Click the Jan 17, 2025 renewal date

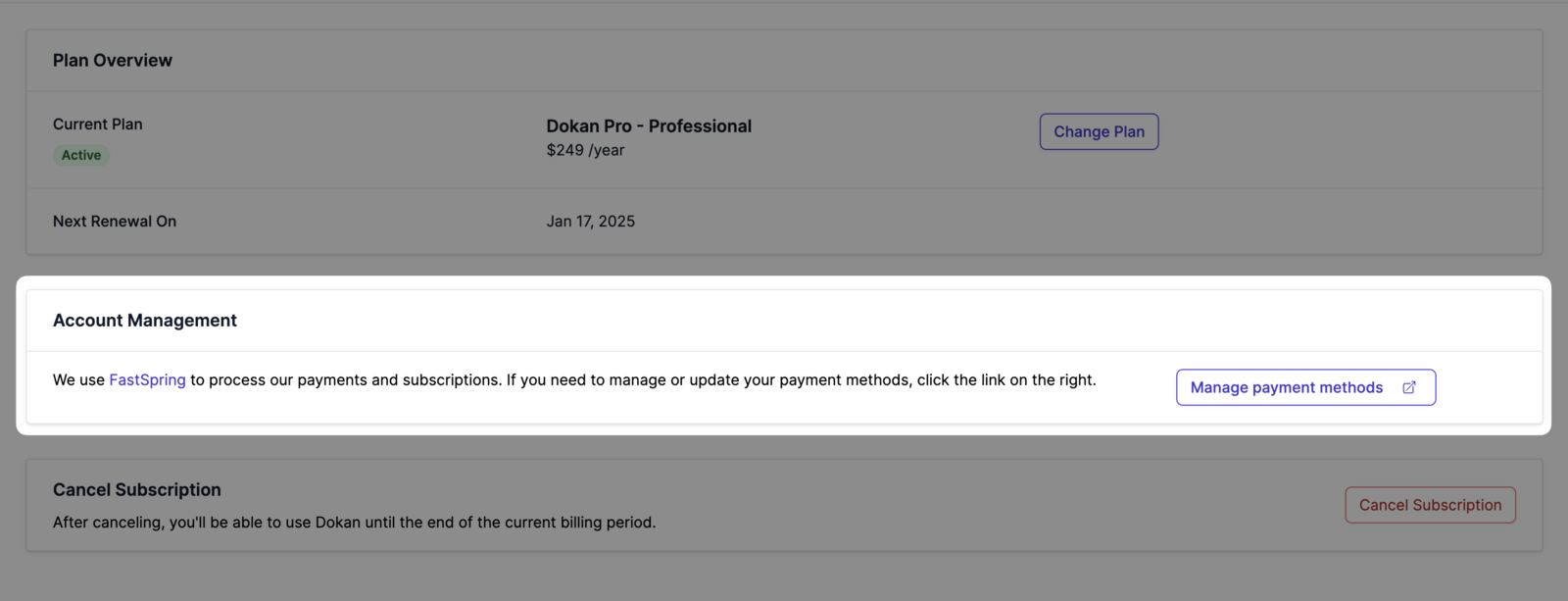pos(591,221)
